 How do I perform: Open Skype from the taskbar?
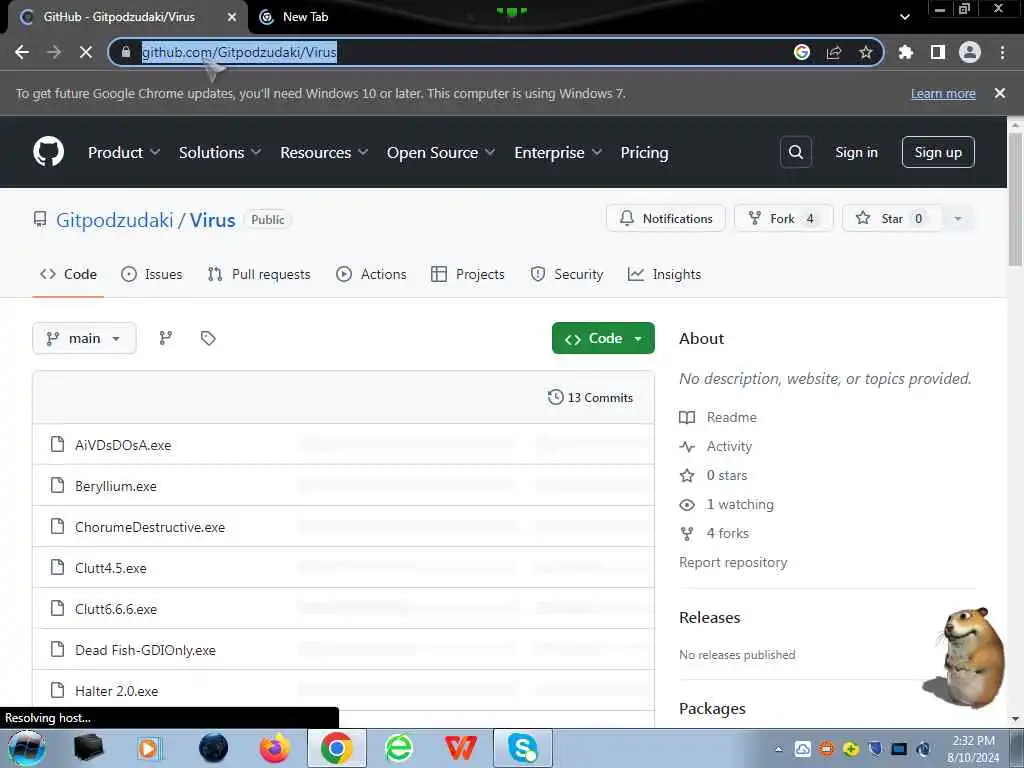522,748
